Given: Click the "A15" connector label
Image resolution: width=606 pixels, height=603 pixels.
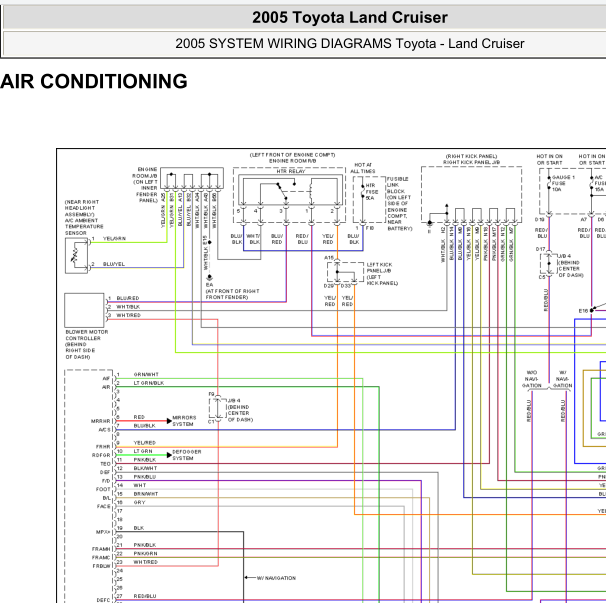Looking at the screenshot, I should [329, 257].
